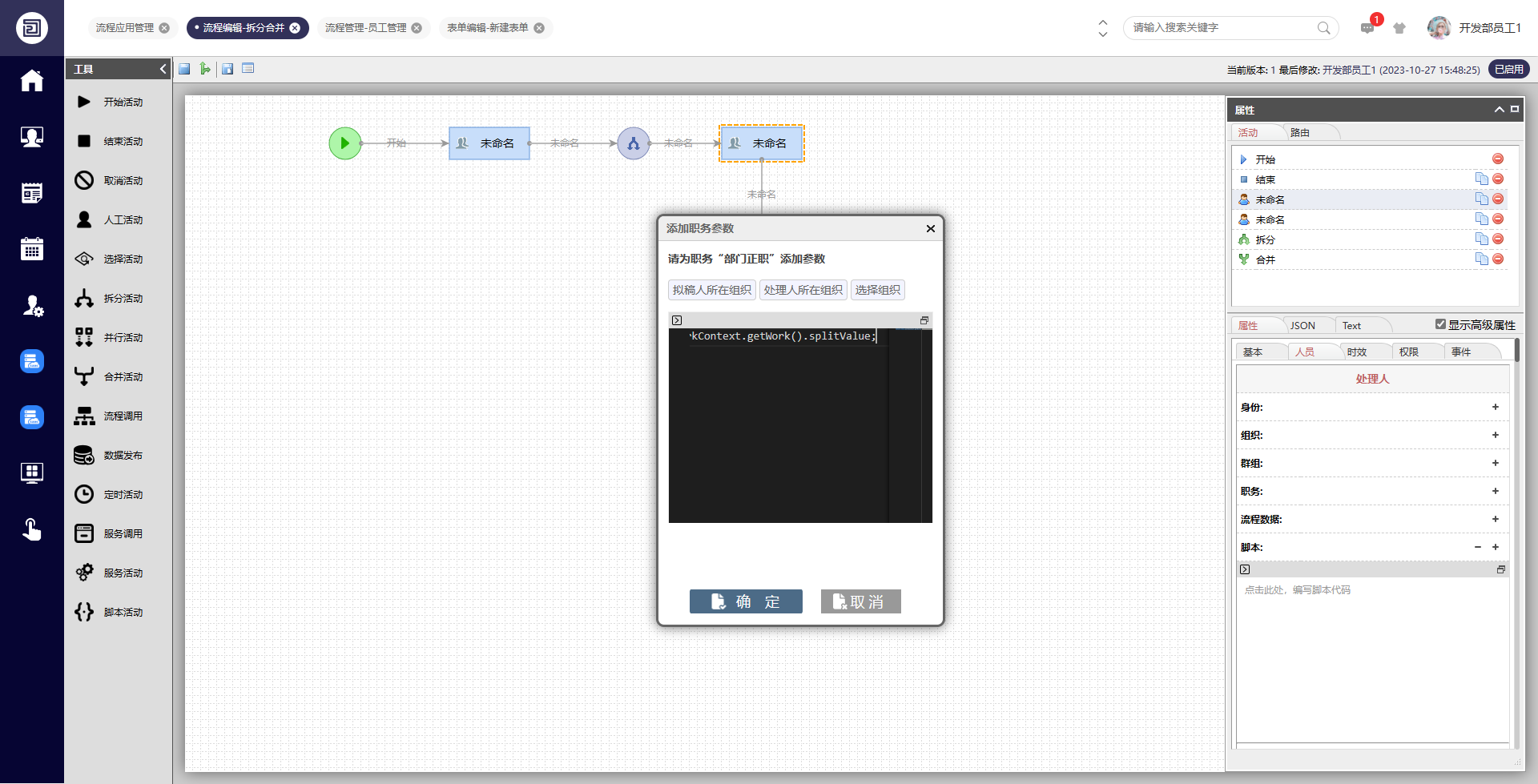This screenshot has width=1538, height=784.
Task: Select the 流程调用 tool
Action: coord(110,416)
